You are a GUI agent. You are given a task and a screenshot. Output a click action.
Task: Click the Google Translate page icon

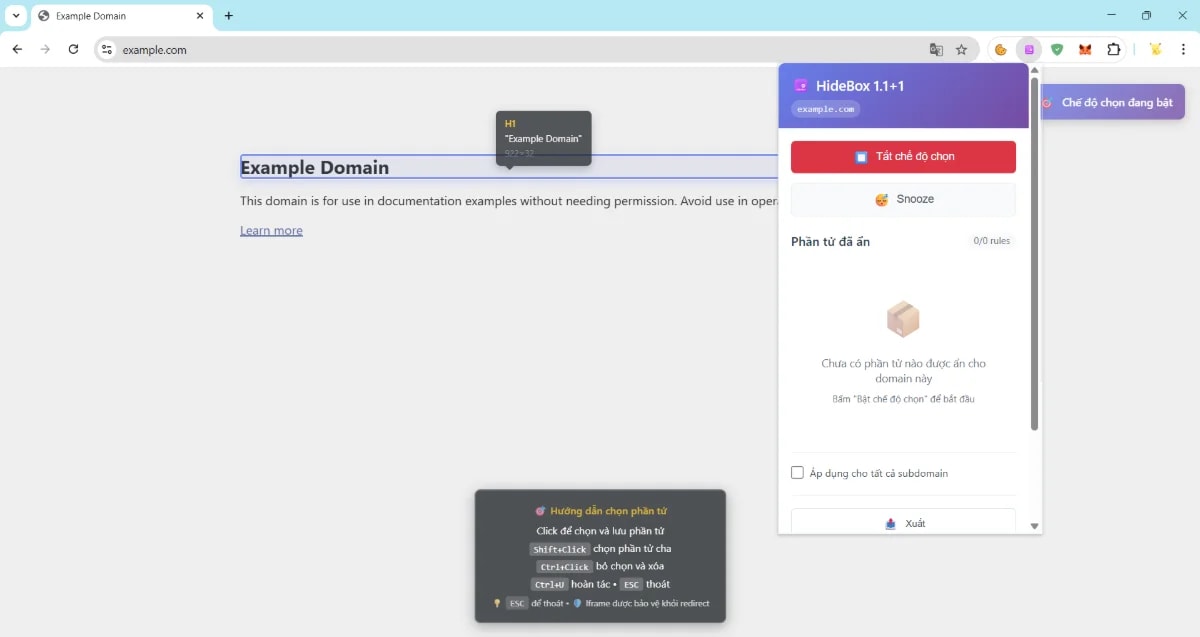tap(934, 49)
